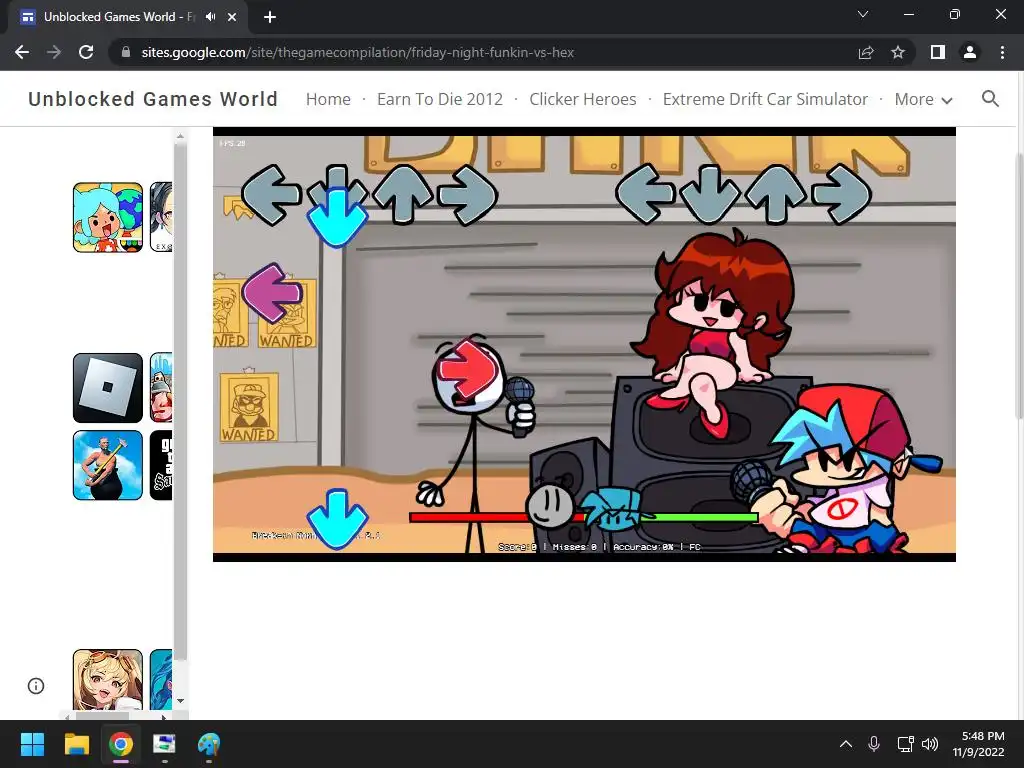1024x768 pixels.
Task: Click the lock icon in address bar
Action: click(x=126, y=52)
